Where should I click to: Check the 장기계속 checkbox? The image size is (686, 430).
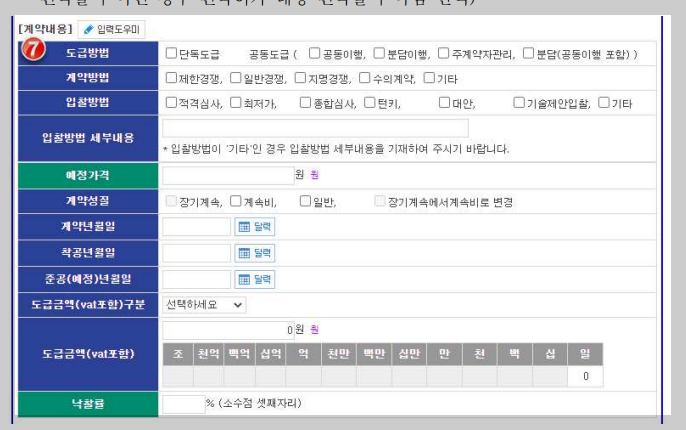pos(171,201)
